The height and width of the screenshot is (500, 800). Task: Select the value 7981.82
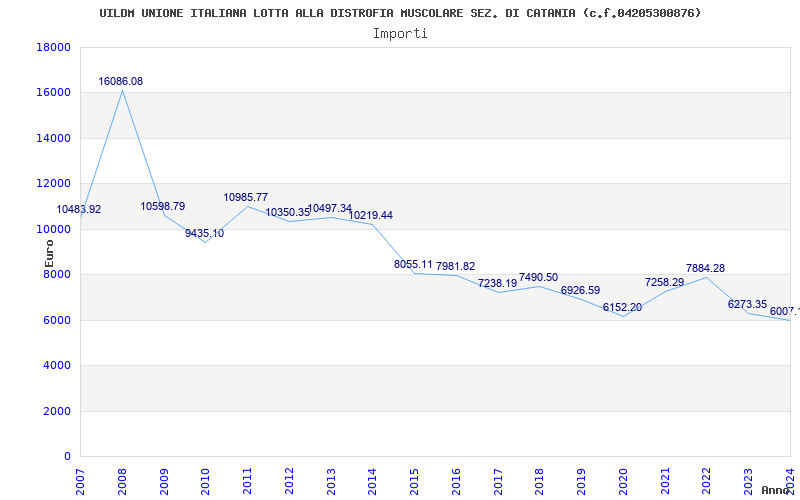click(455, 266)
